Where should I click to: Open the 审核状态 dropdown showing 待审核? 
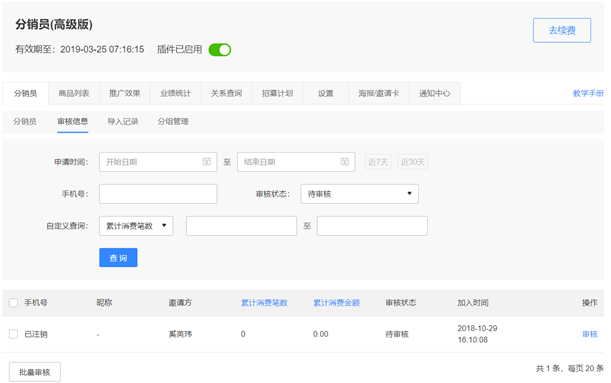click(359, 194)
